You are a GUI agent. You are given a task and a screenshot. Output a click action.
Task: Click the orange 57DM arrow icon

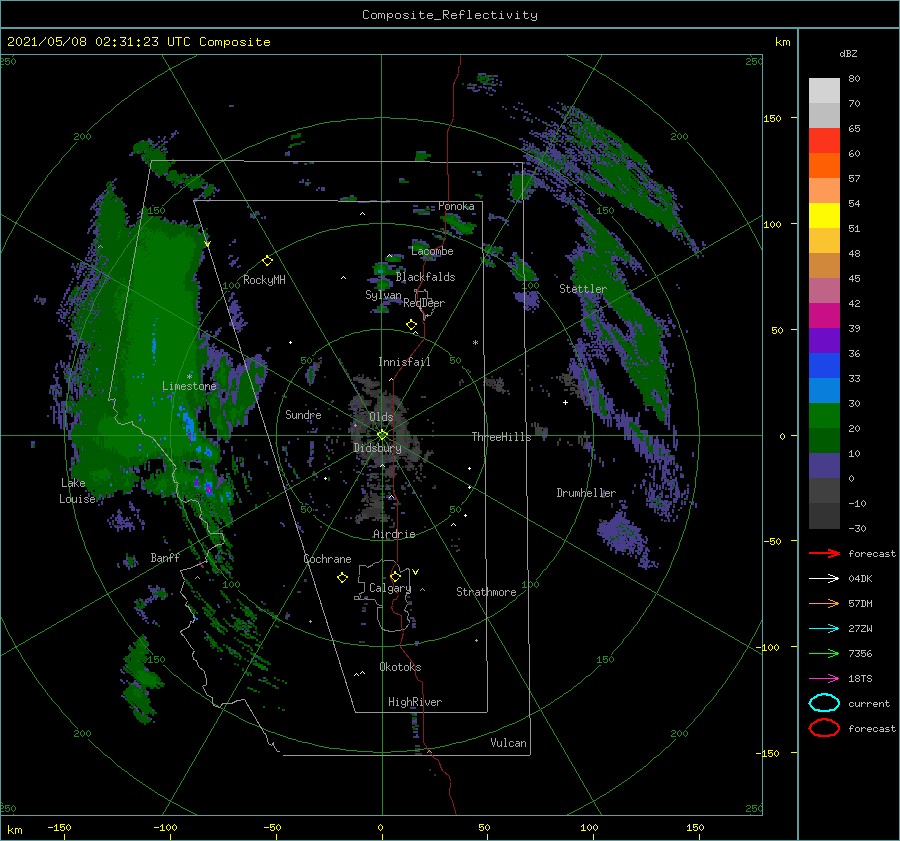(x=824, y=603)
